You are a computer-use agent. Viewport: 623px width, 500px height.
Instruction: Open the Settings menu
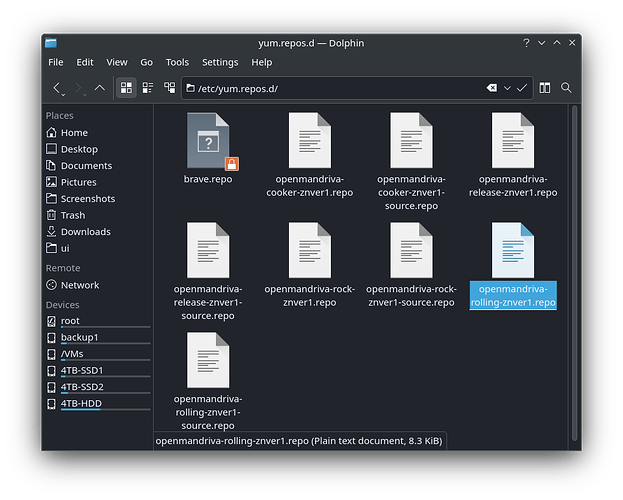point(220,62)
